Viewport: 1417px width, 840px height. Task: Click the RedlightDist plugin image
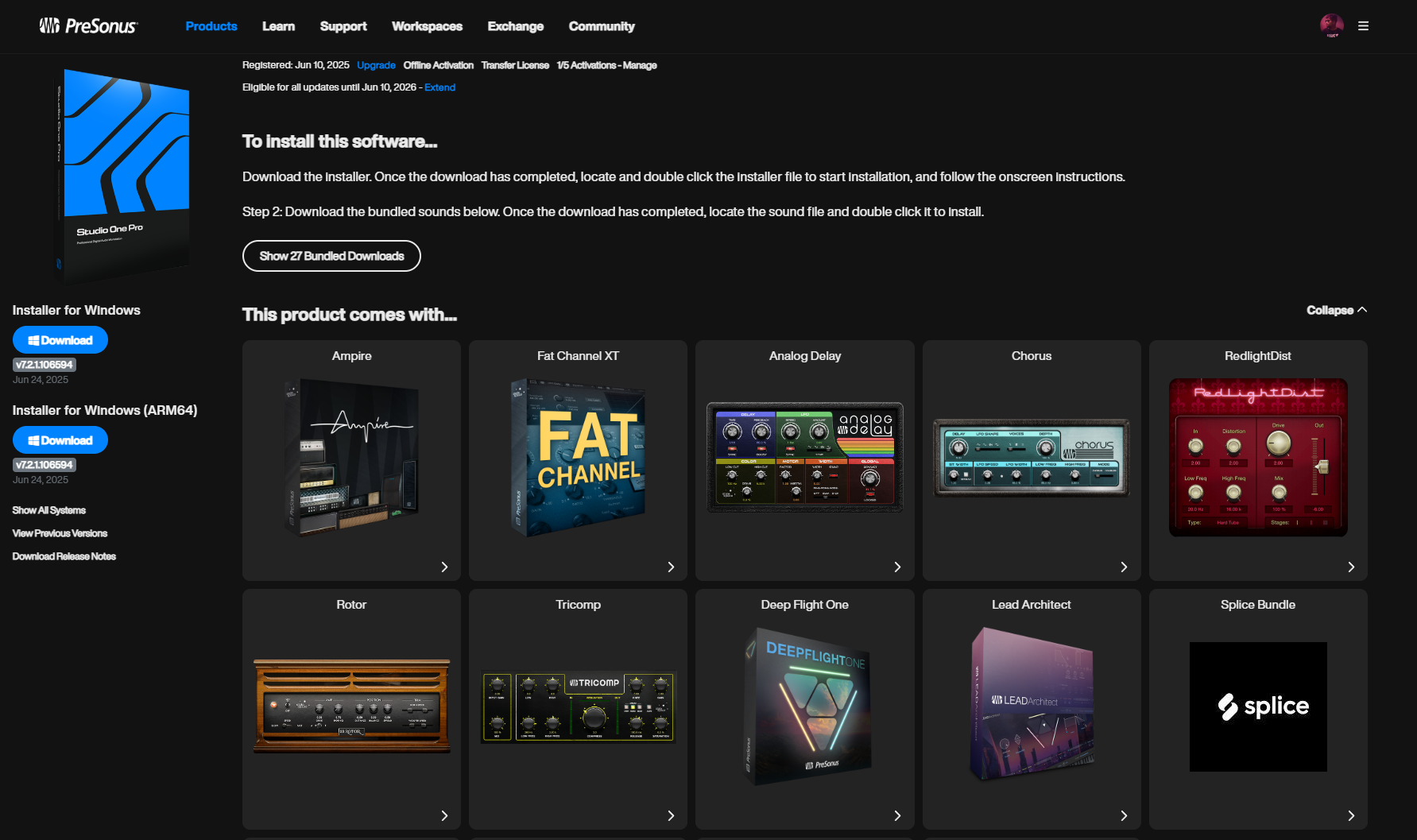1258,457
